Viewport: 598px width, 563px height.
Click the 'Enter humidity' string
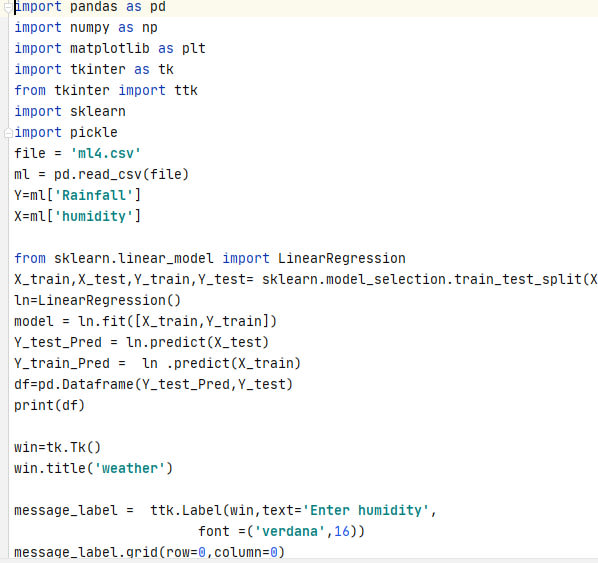click(366, 510)
